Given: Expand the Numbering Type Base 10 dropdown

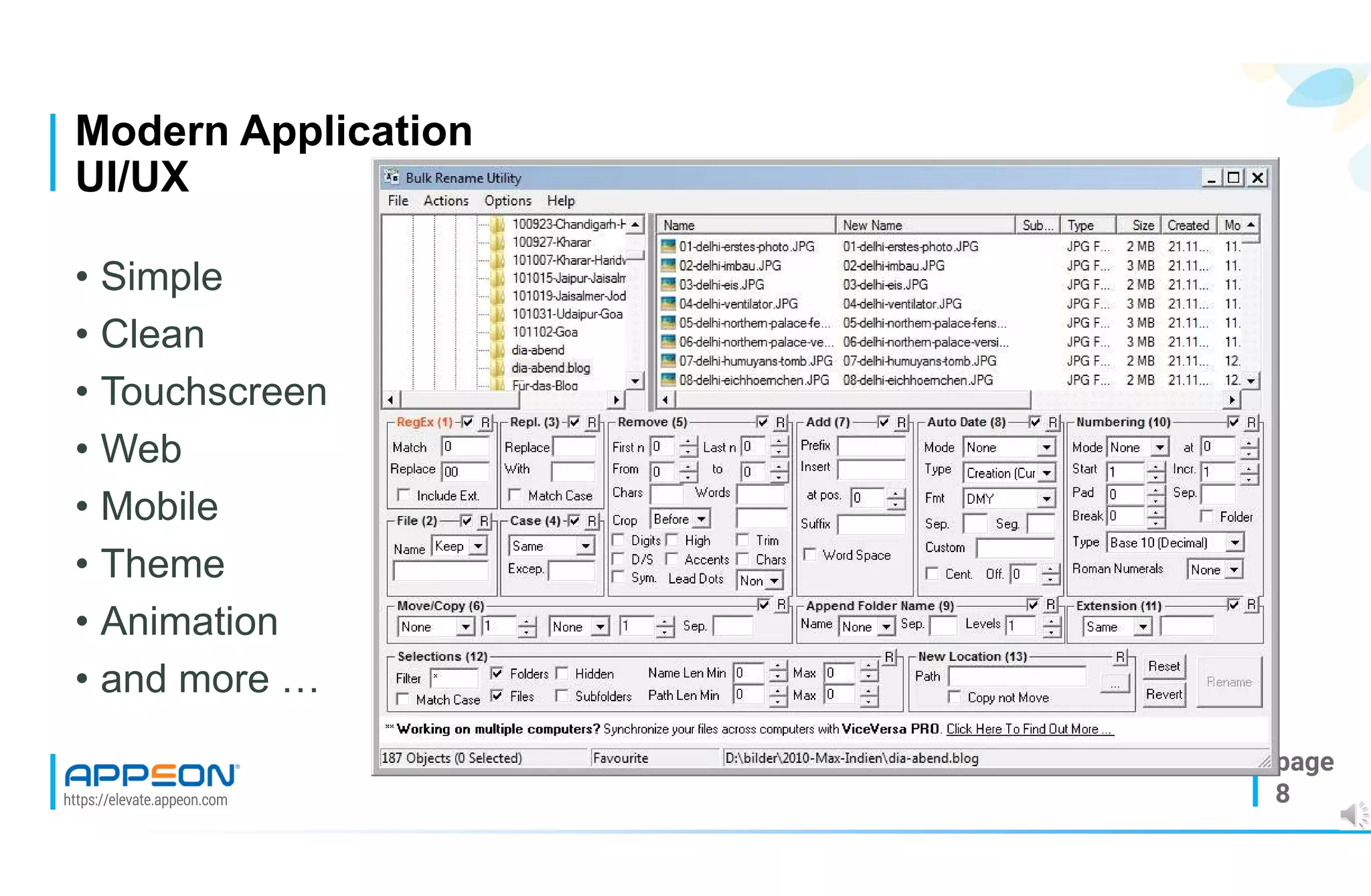Looking at the screenshot, I should (1234, 543).
